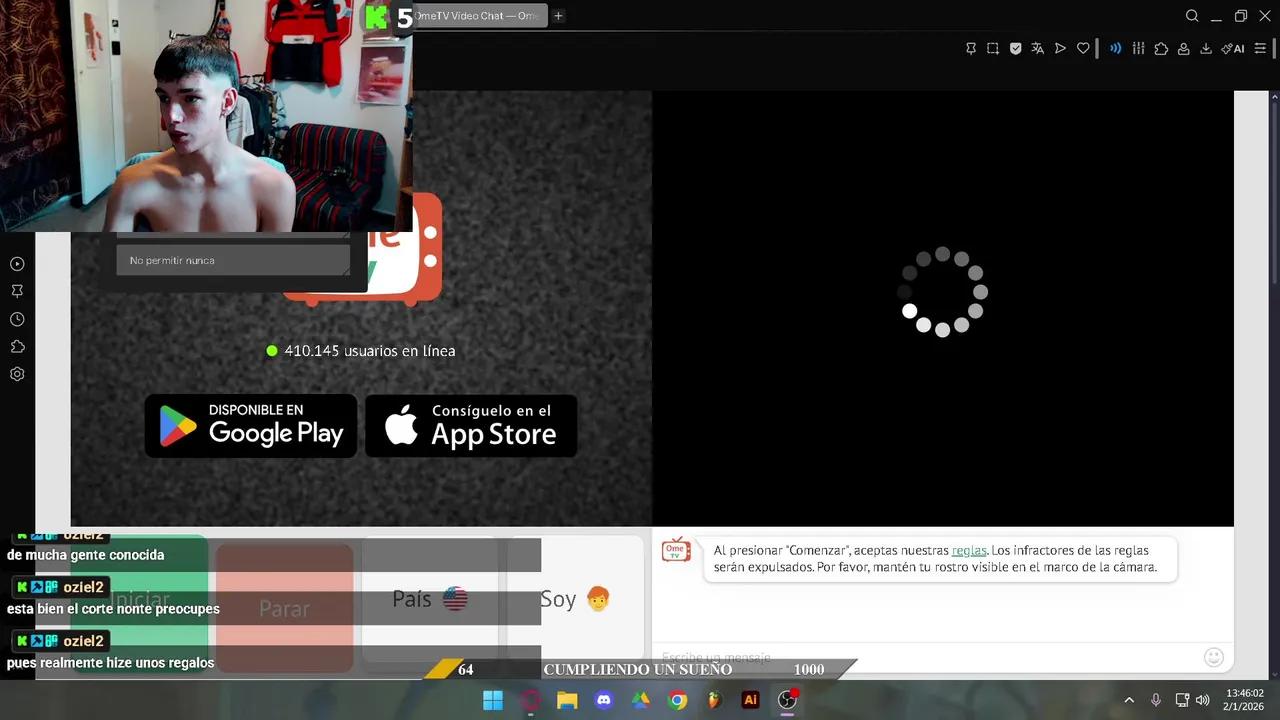Open the easy setup menu icon
Viewport: 1280px width, 720px height.
pyautogui.click(x=1260, y=48)
